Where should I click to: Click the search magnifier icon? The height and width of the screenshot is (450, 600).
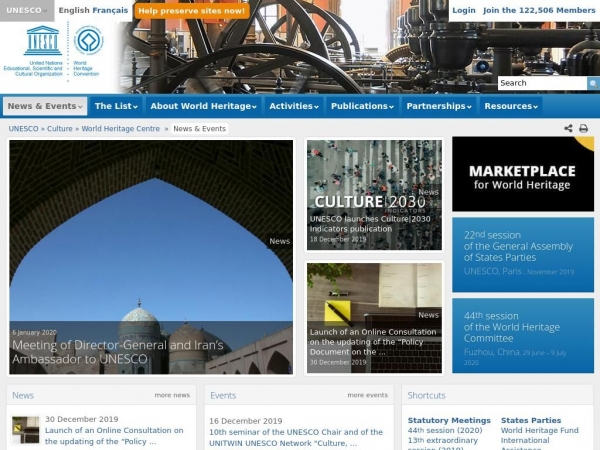tap(593, 83)
